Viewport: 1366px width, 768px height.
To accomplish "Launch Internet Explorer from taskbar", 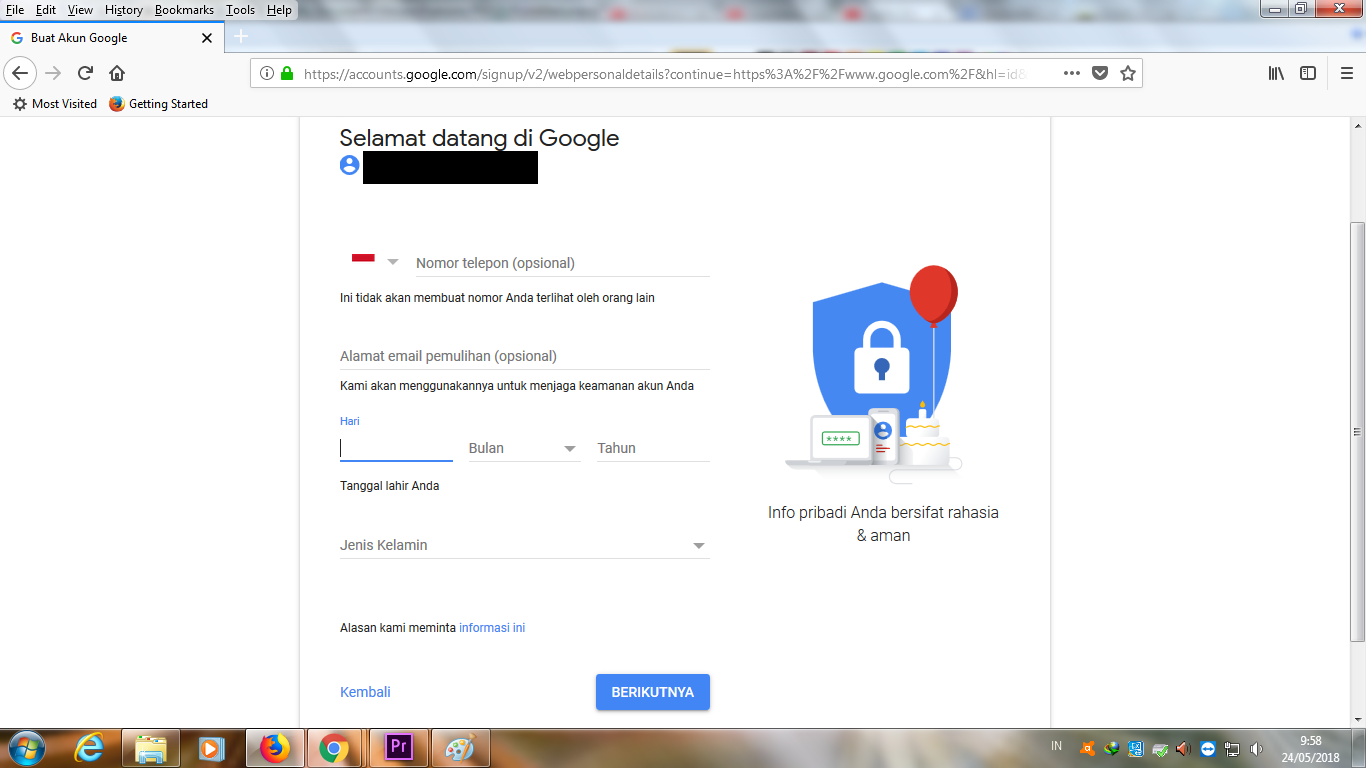I will [x=90, y=748].
